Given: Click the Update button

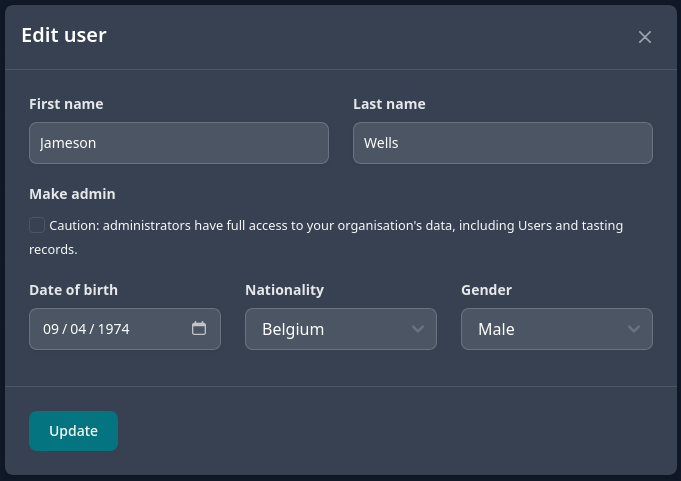Looking at the screenshot, I should click(73, 431).
